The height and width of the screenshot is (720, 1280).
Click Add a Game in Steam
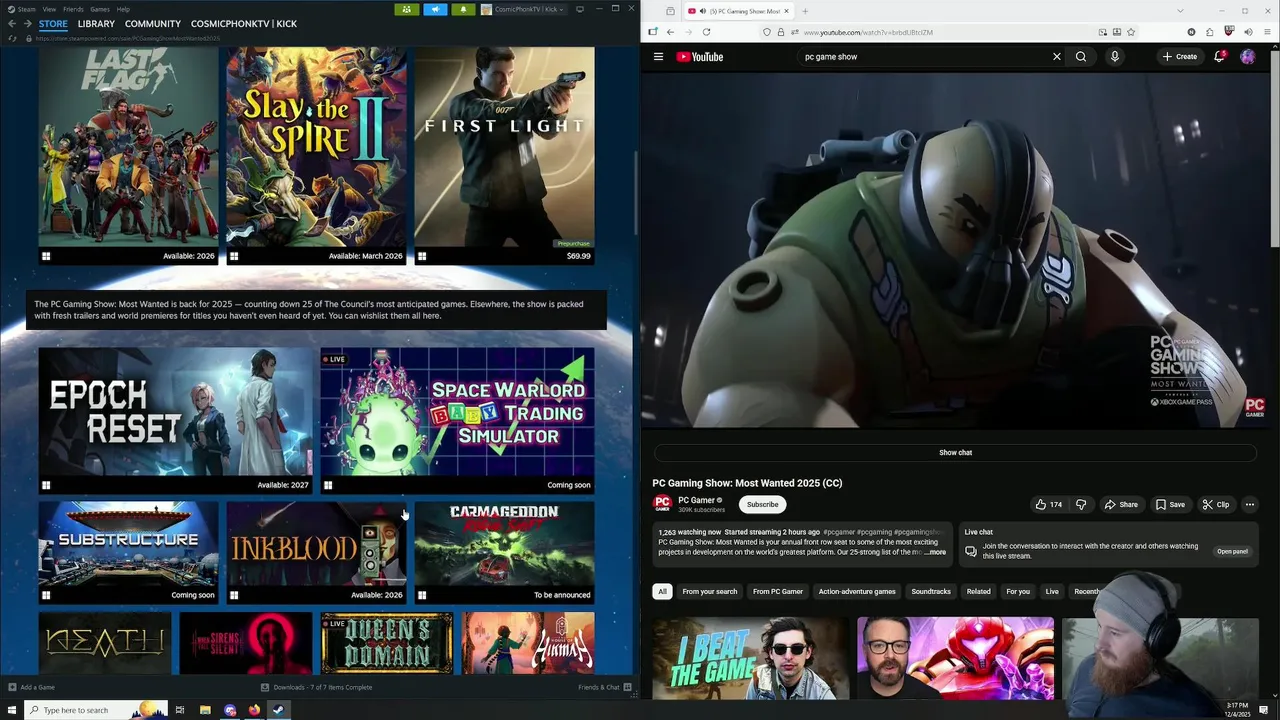click(31, 688)
